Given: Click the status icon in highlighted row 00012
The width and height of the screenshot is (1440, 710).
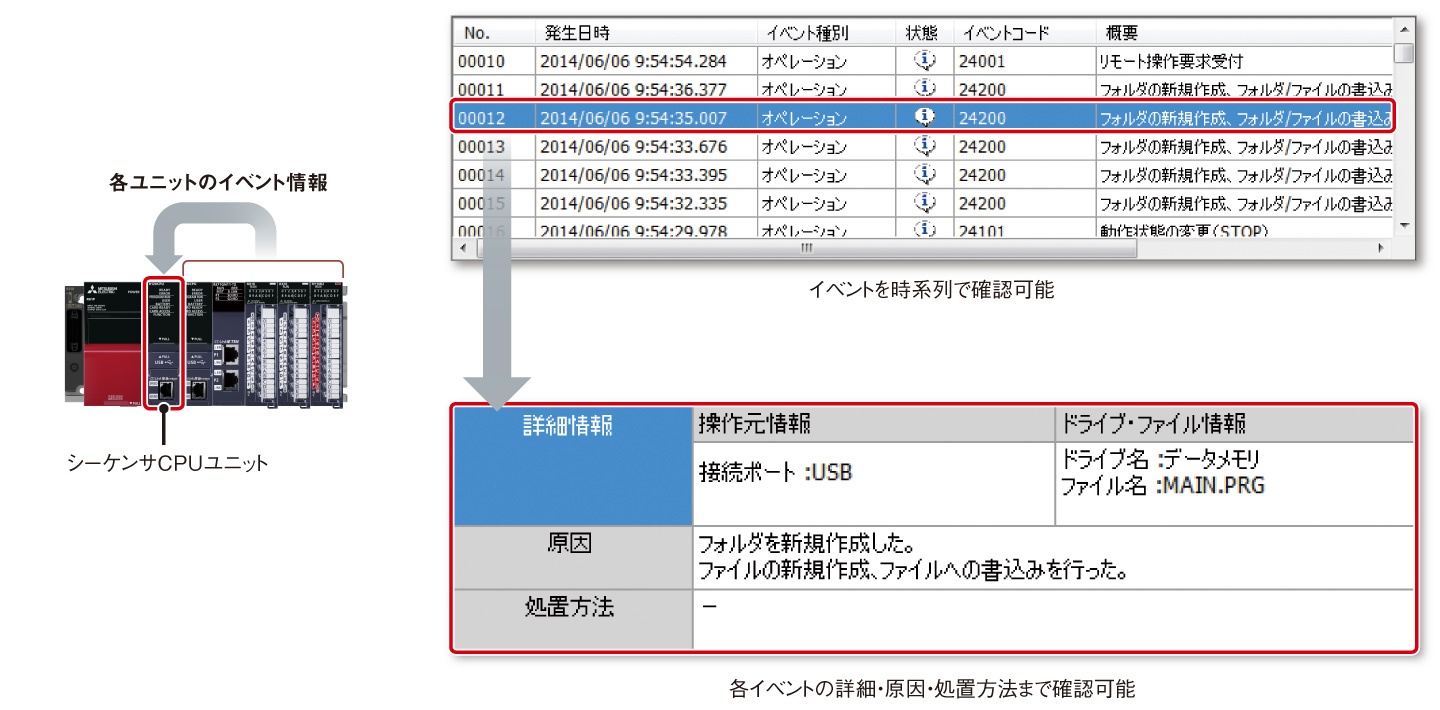Looking at the screenshot, I should [x=925, y=117].
